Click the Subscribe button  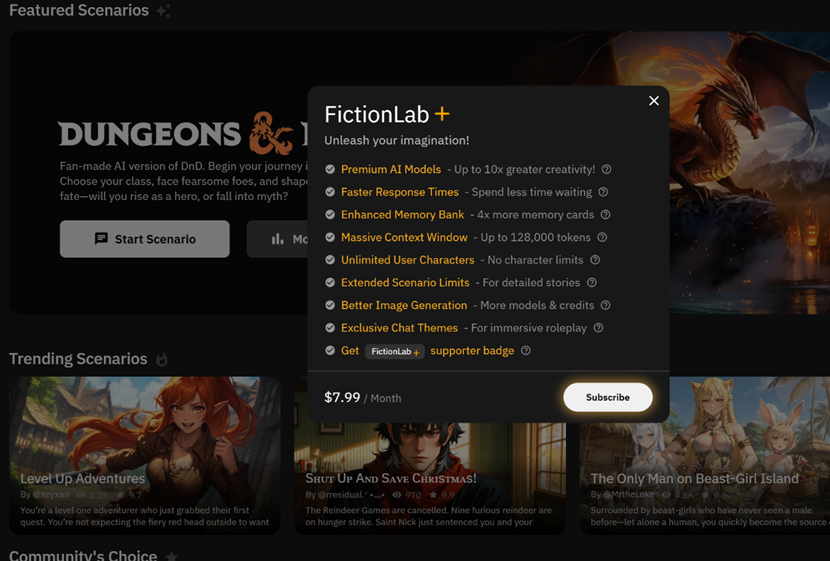point(608,397)
